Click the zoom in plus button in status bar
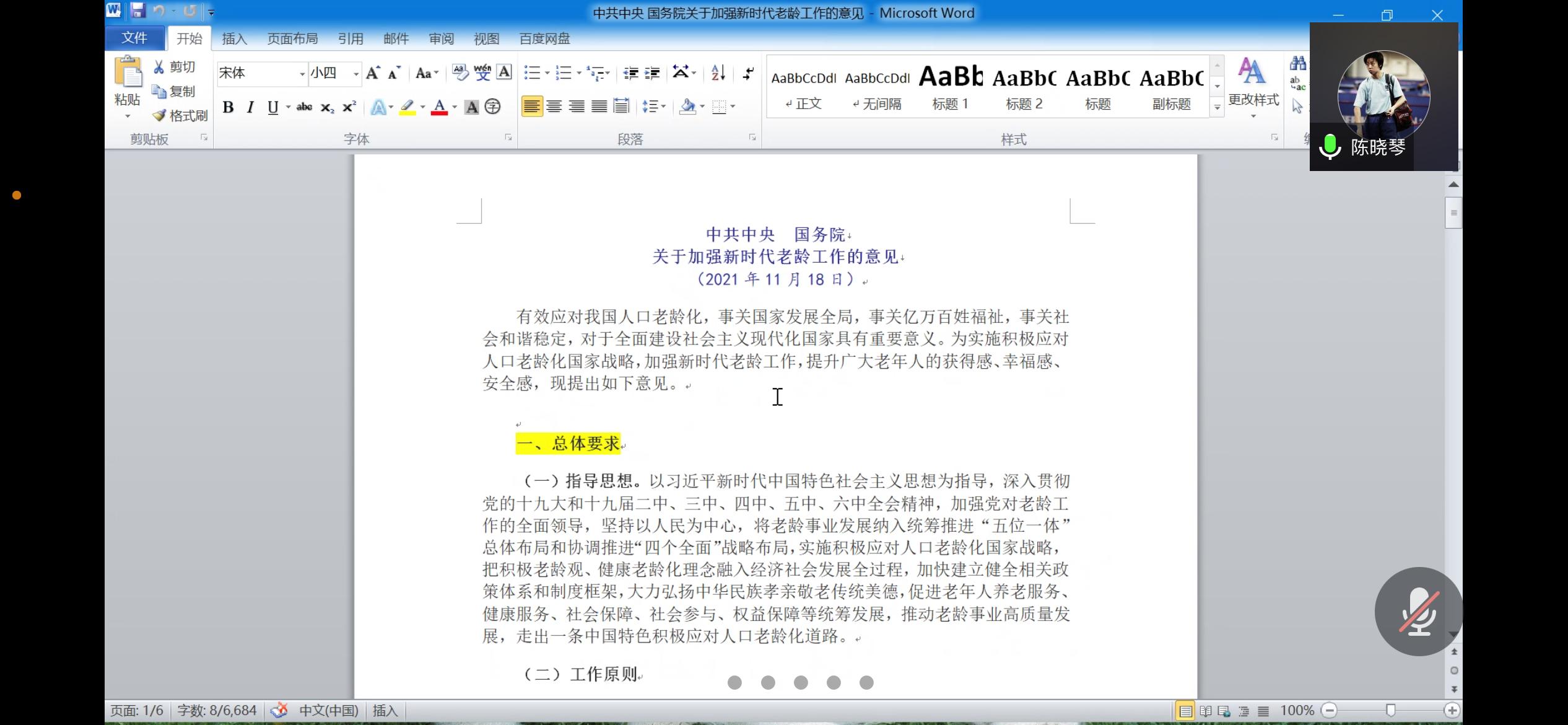Image resolution: width=1568 pixels, height=725 pixels. click(x=1452, y=710)
